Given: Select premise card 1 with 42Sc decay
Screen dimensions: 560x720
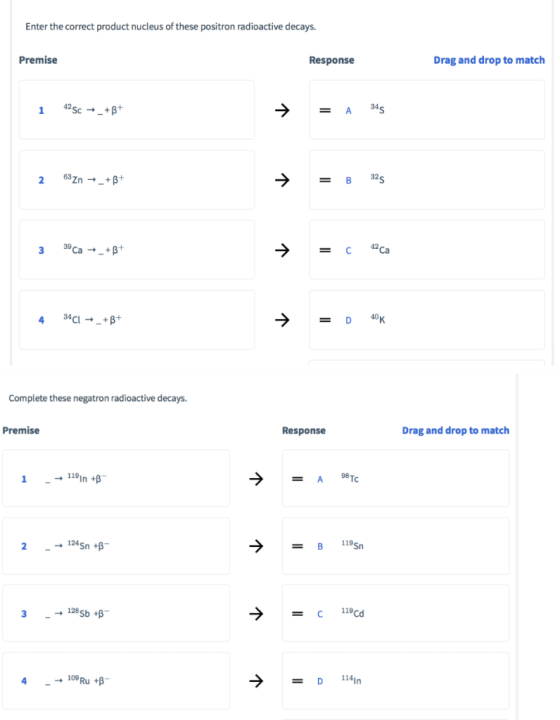Looking at the screenshot, I should tap(137, 110).
